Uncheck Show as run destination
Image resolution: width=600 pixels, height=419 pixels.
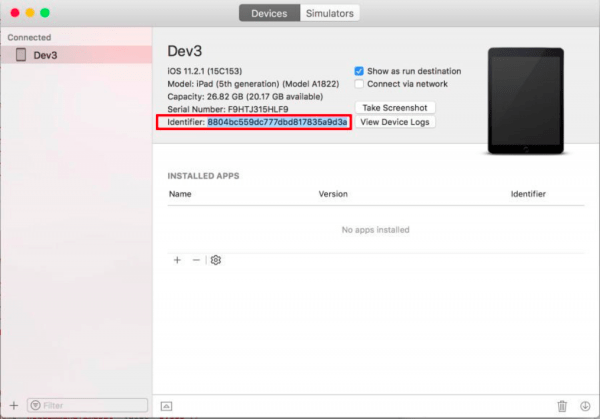359,71
